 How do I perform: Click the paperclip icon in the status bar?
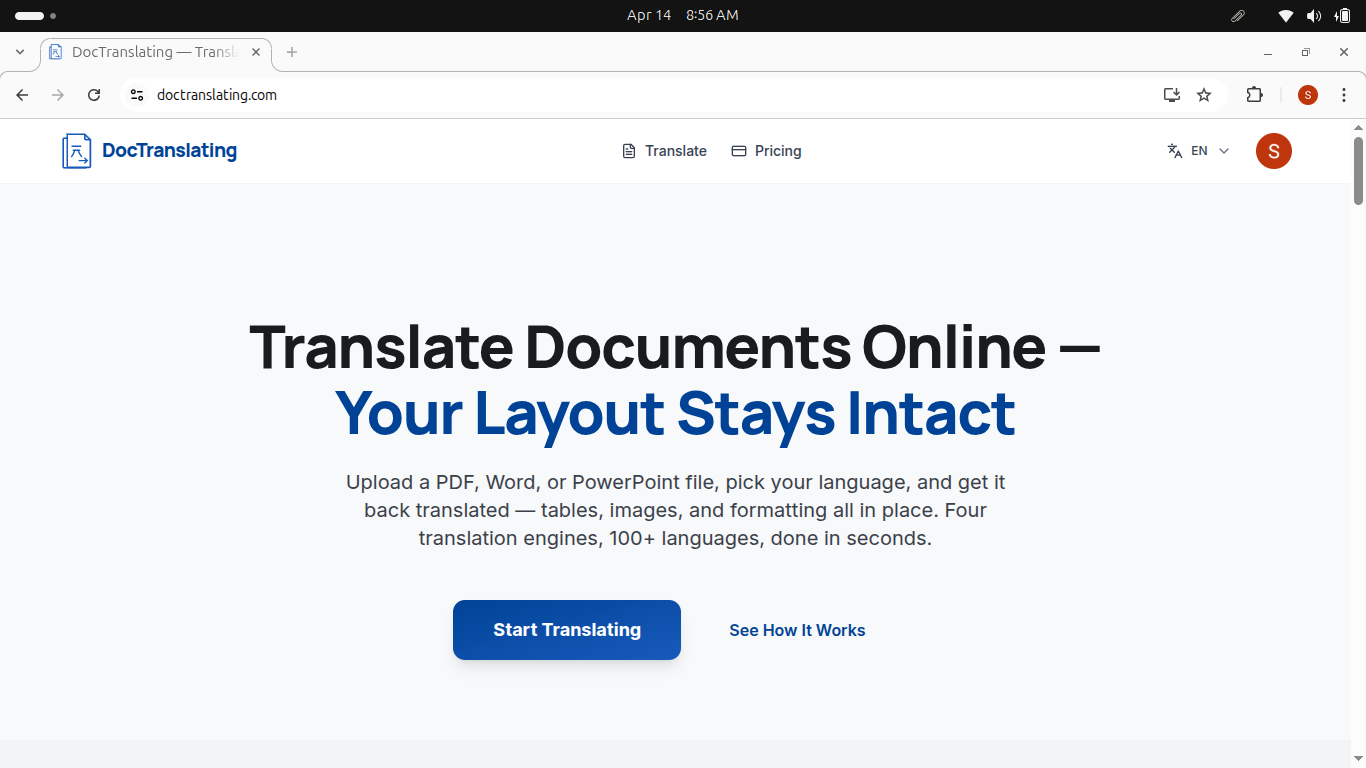click(1237, 15)
